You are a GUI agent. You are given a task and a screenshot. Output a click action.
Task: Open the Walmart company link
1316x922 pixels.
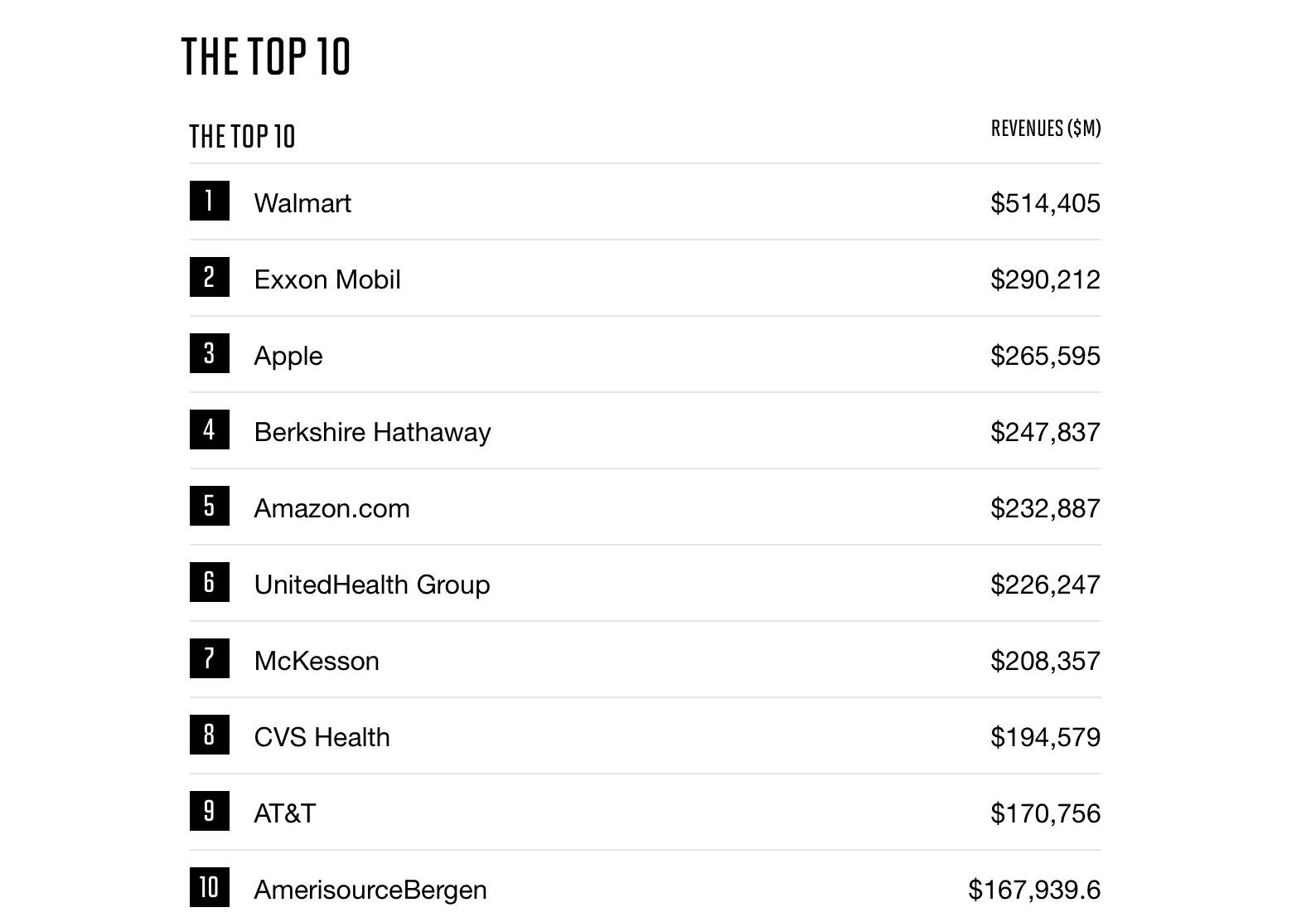[x=302, y=203]
